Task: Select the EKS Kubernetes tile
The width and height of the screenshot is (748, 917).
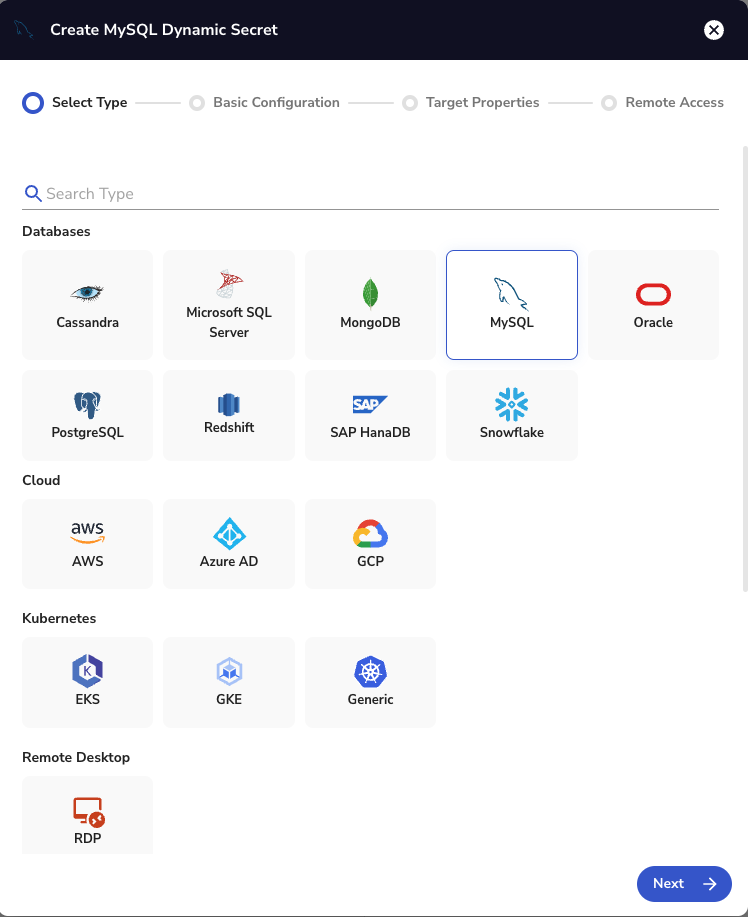Action: pos(87,682)
